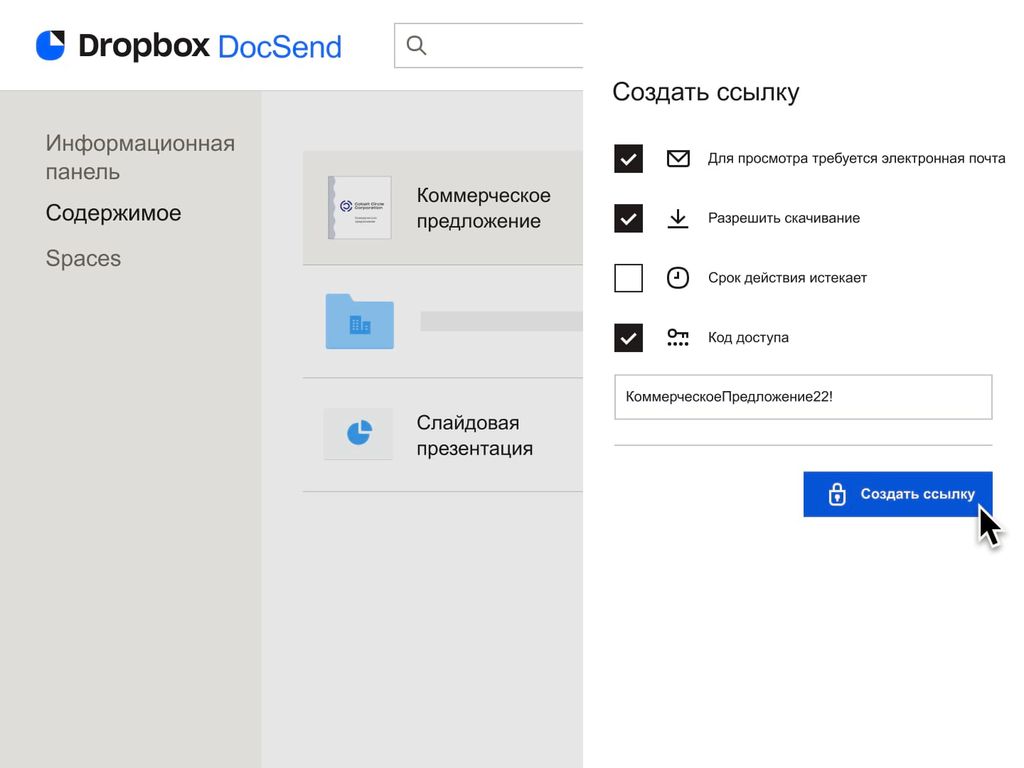
Task: Uncheck the allow downloading option
Action: 628,218
